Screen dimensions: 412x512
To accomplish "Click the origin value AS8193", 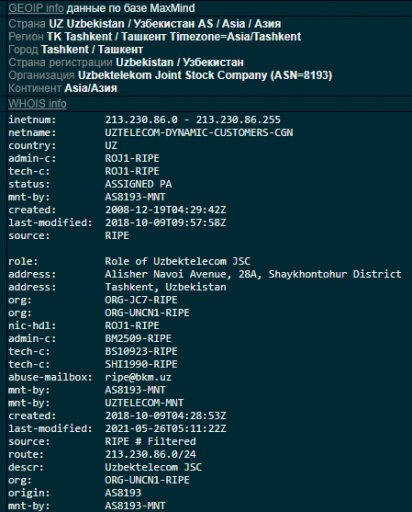I will pos(123,493).
